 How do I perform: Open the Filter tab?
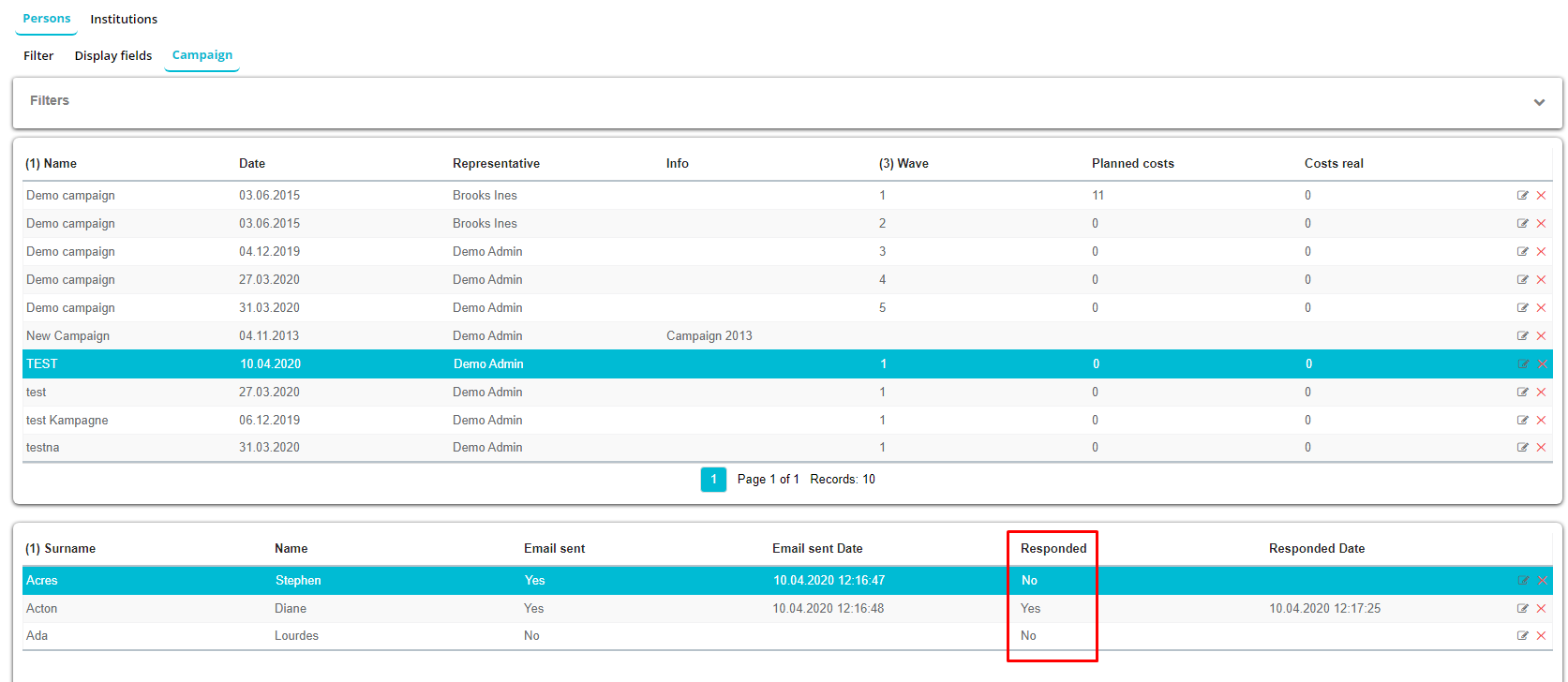pyautogui.click(x=38, y=55)
